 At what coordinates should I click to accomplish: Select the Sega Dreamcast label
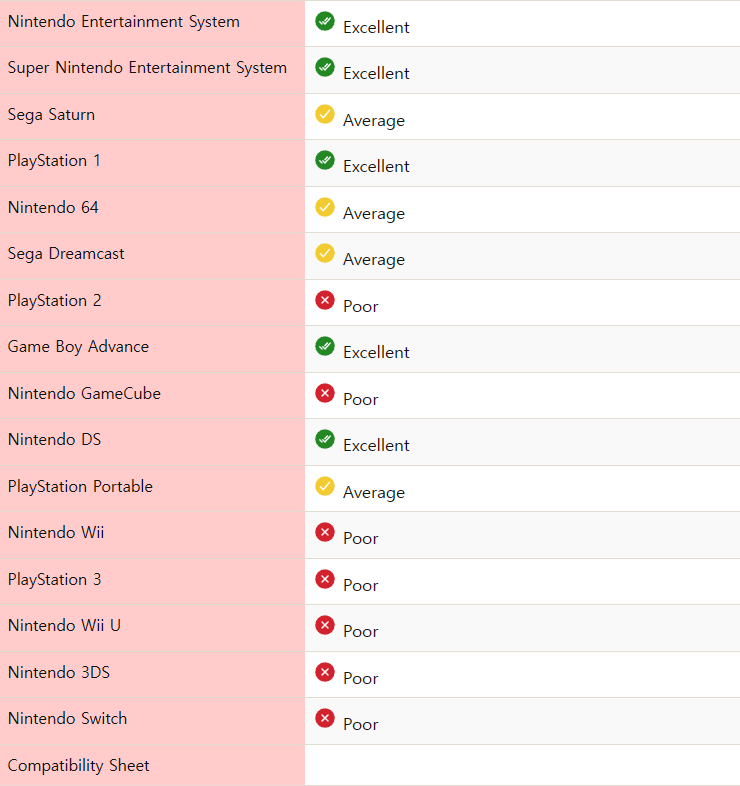point(66,254)
